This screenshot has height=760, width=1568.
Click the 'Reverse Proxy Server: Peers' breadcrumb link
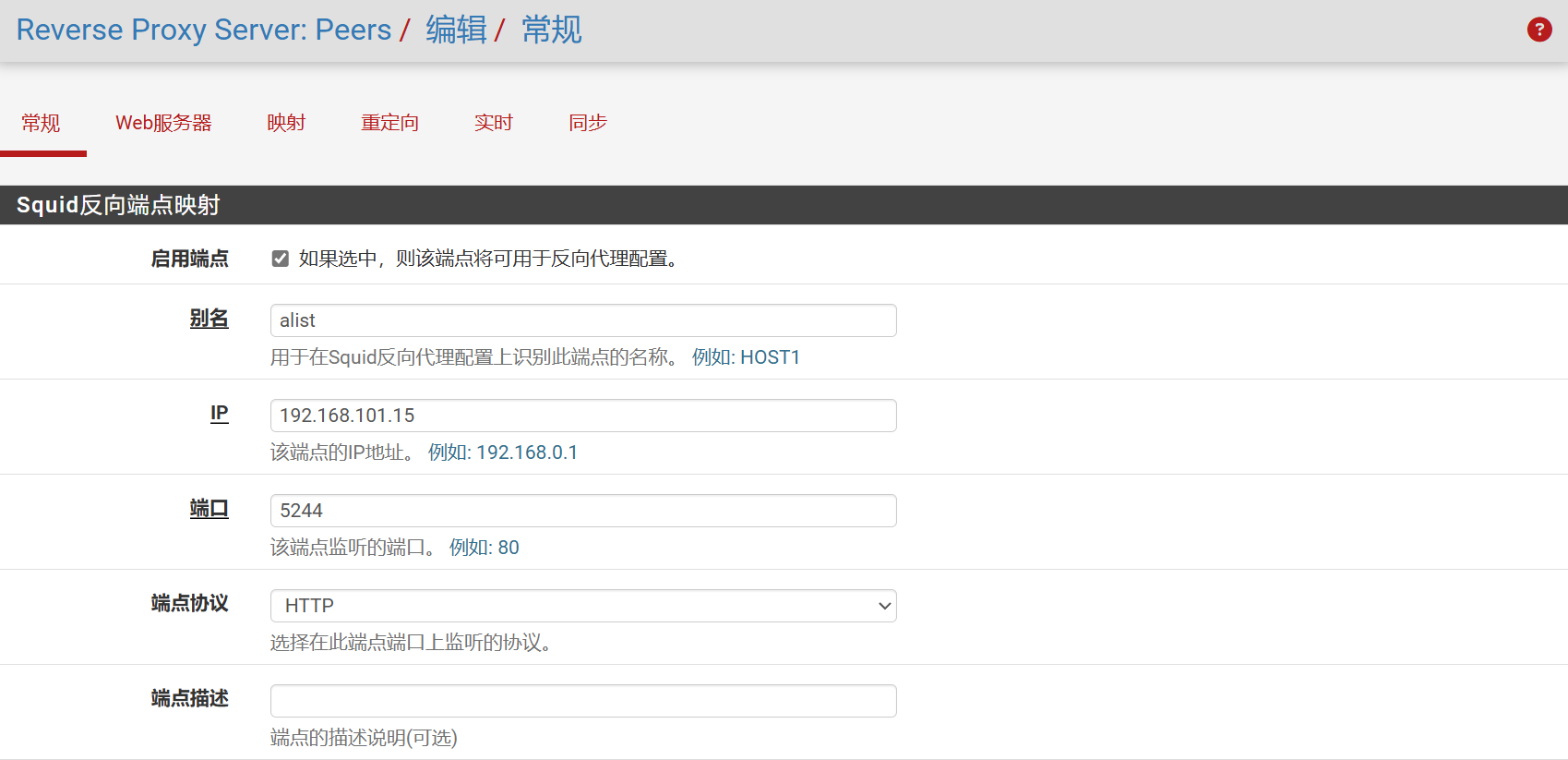(204, 30)
